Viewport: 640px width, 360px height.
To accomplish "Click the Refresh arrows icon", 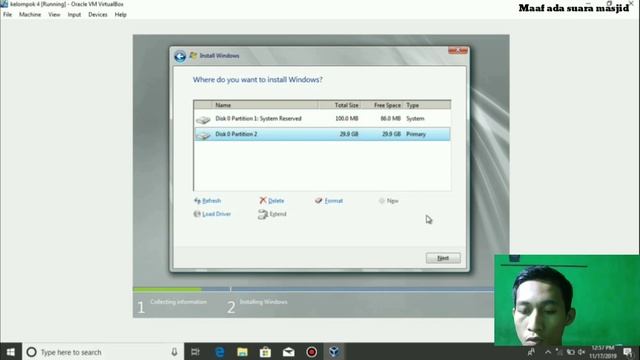I will tap(197, 201).
